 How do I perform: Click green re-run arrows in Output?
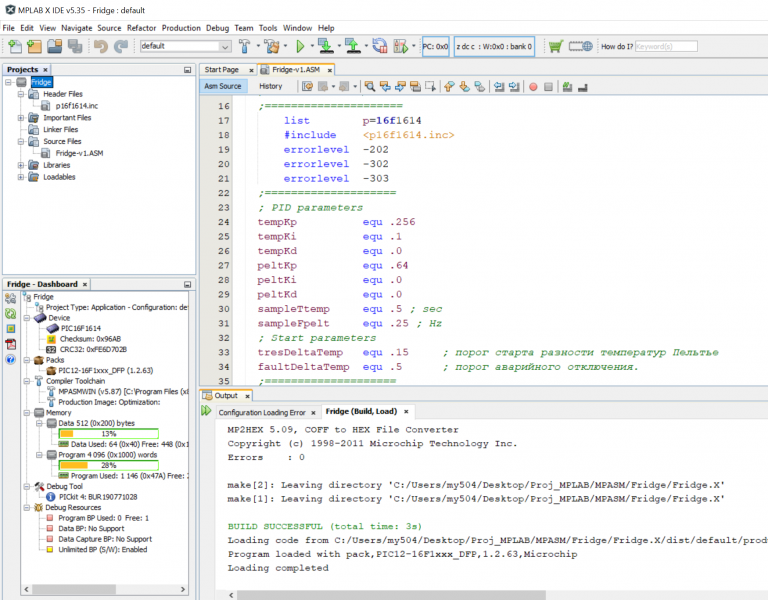click(206, 411)
